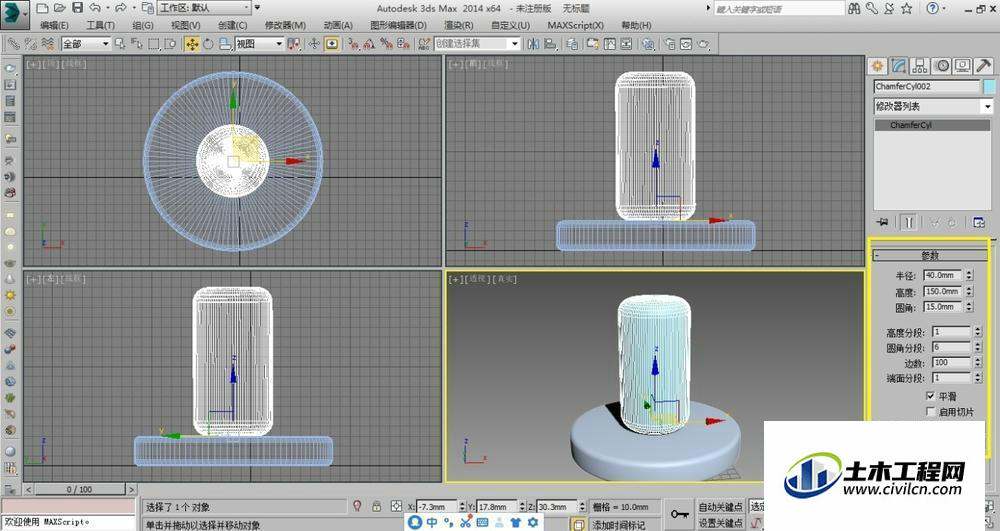Image resolution: width=1000 pixels, height=531 pixels.
Task: Switch to the Display panel tab
Action: (962, 66)
